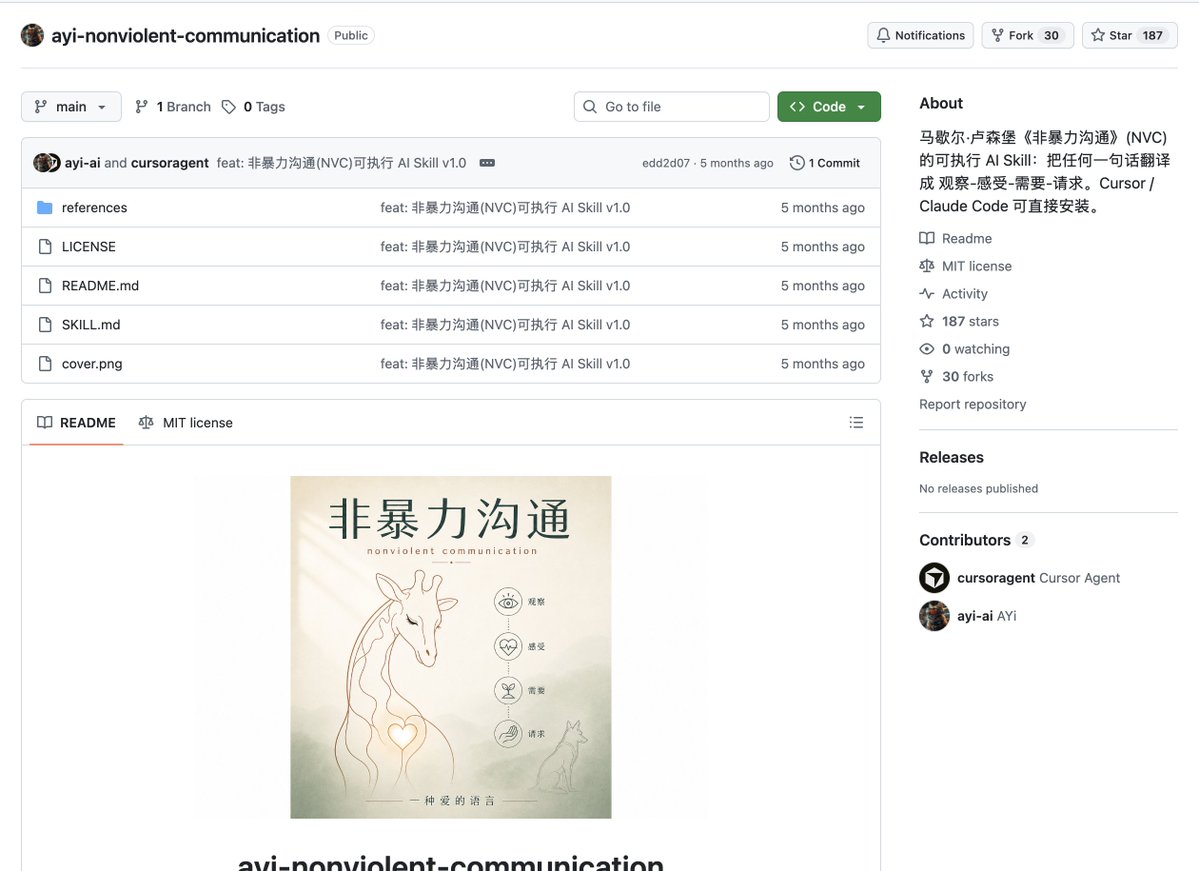The image size is (1199, 871).
Task: Open the LICENSE file
Action: click(x=89, y=246)
